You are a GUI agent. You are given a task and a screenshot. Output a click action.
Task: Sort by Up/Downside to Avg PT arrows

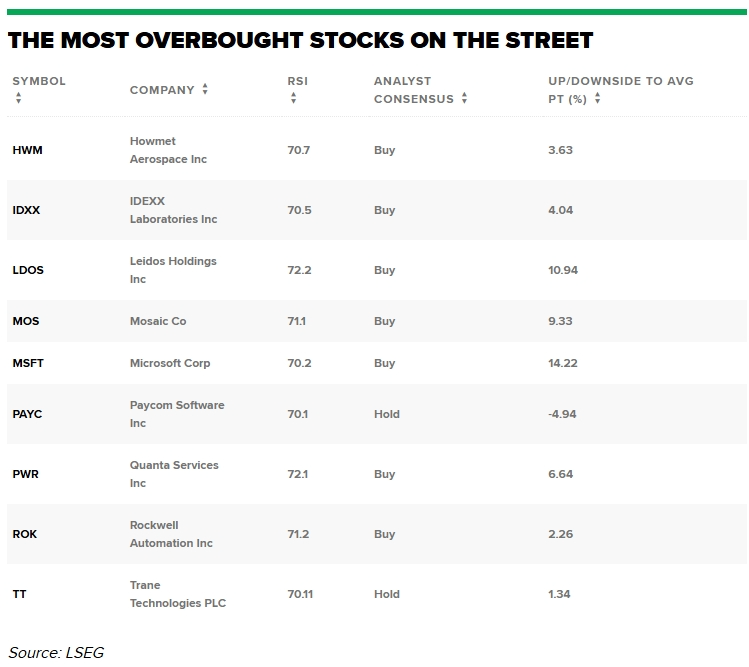(598, 98)
